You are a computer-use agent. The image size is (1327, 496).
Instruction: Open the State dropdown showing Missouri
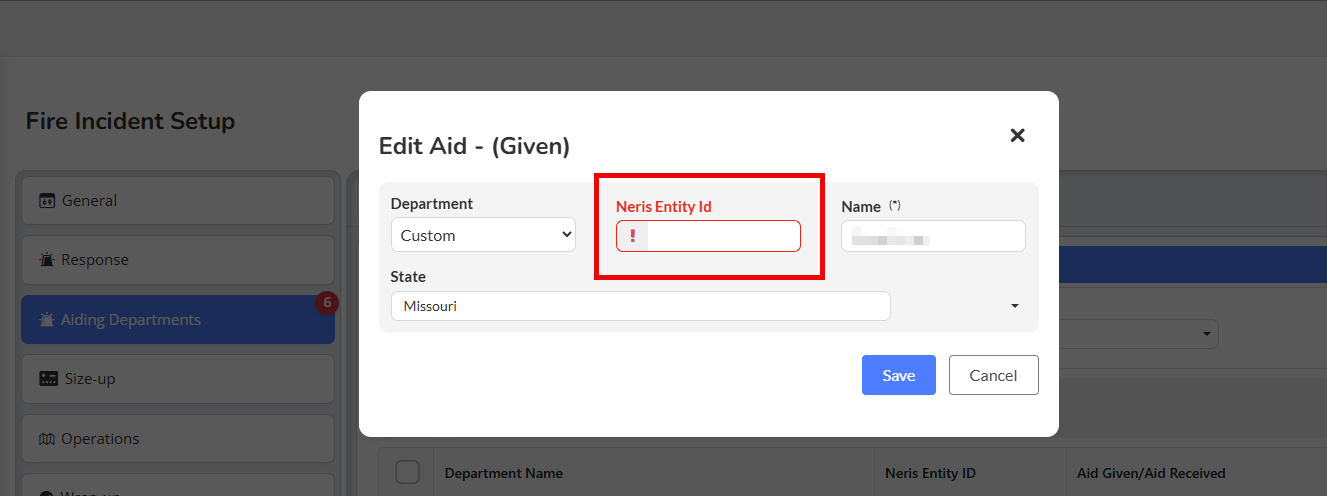640,306
